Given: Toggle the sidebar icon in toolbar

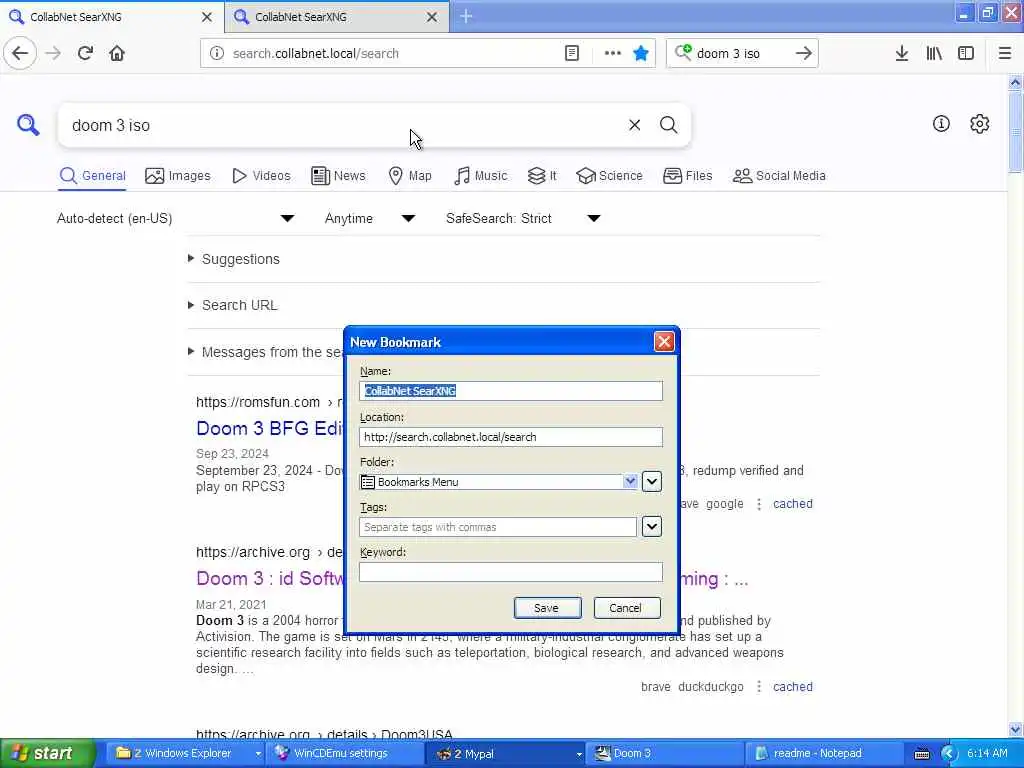Looking at the screenshot, I should click(x=966, y=53).
